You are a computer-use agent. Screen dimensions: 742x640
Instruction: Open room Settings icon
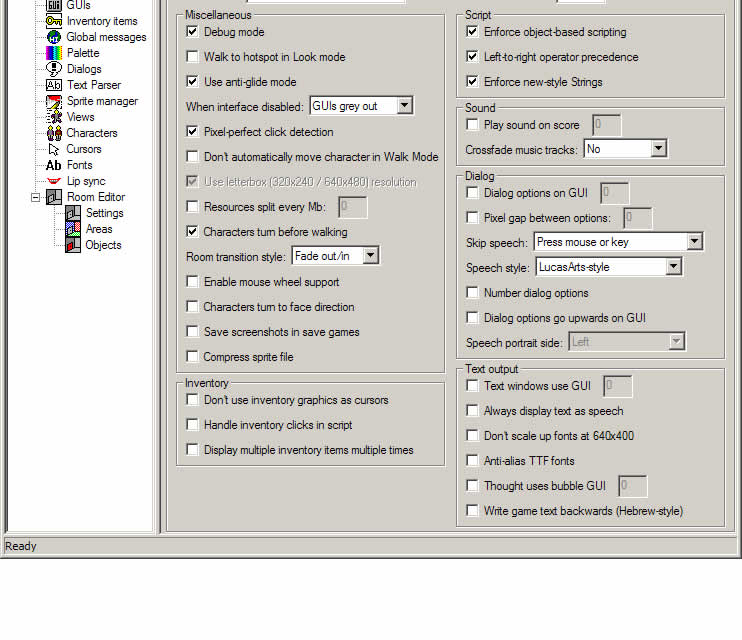point(72,213)
